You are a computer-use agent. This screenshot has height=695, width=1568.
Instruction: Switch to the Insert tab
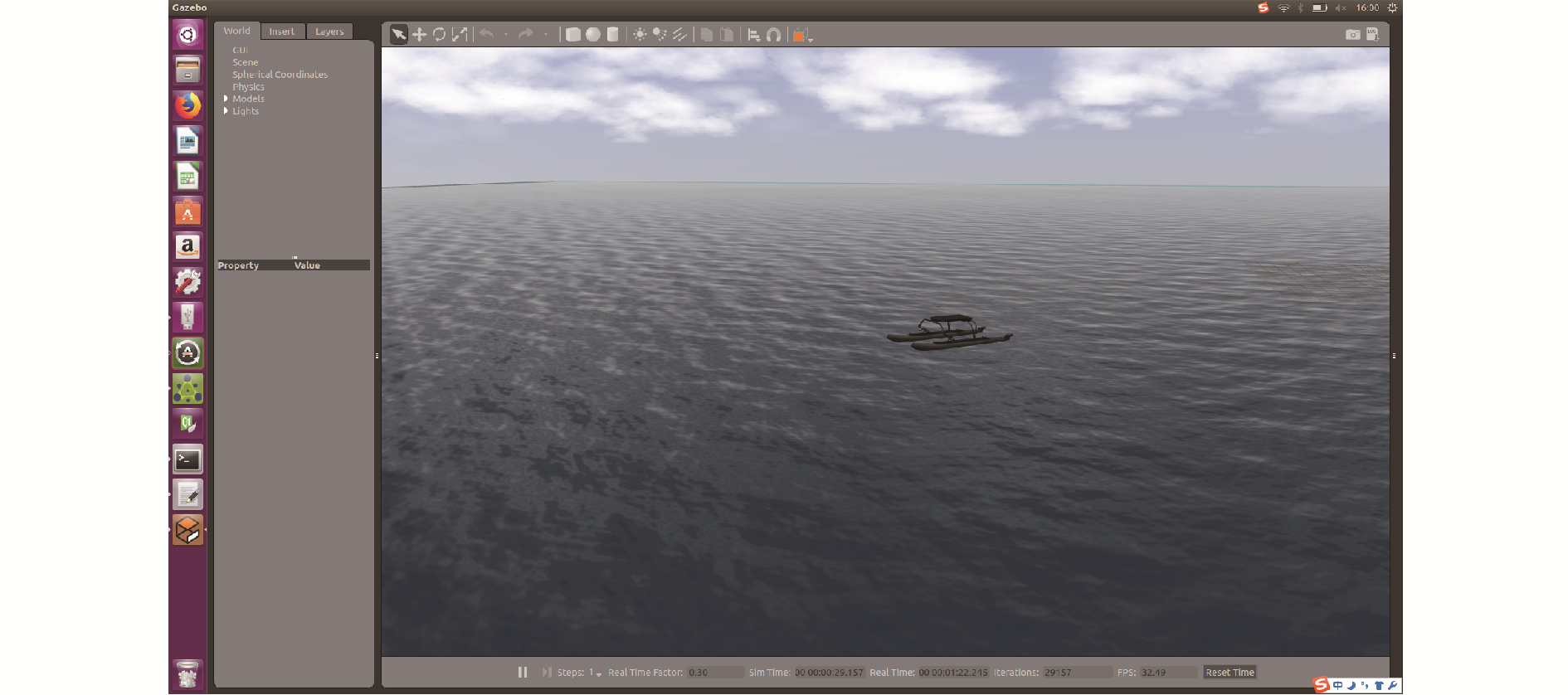282,32
